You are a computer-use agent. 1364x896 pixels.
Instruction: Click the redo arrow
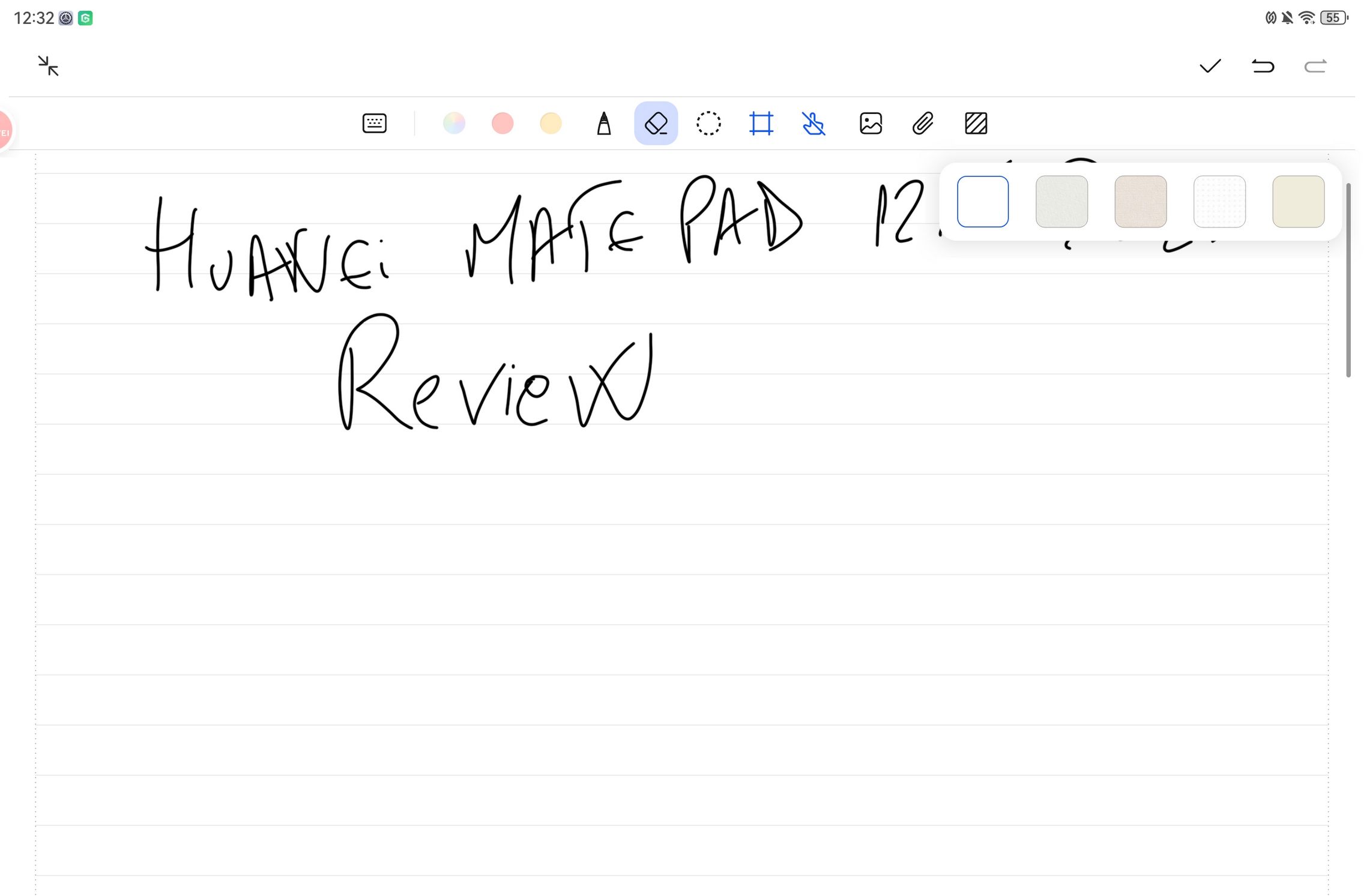pos(1315,66)
